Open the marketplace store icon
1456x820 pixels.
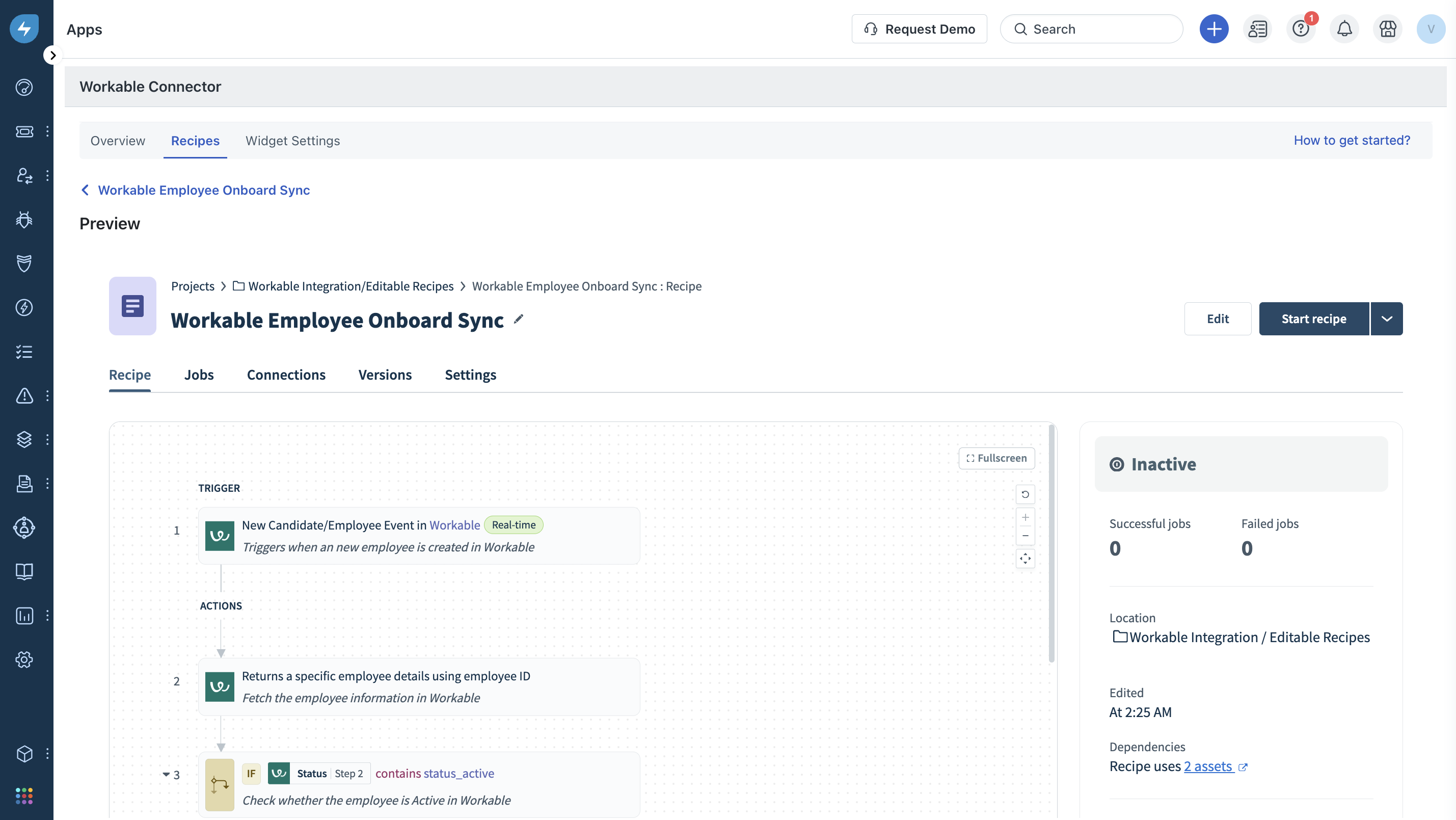click(1388, 29)
